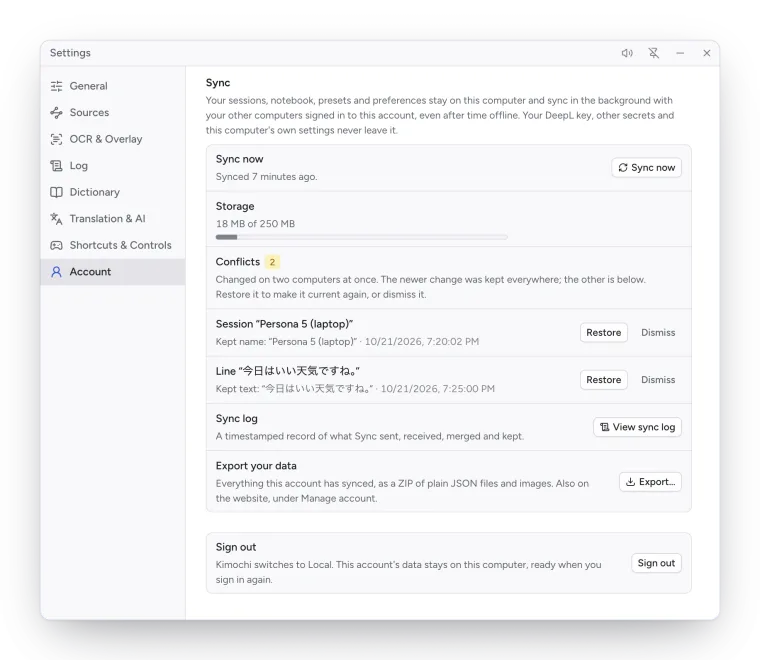This screenshot has width=760, height=660.
Task: Open the Sources settings section
Action: (x=112, y=112)
